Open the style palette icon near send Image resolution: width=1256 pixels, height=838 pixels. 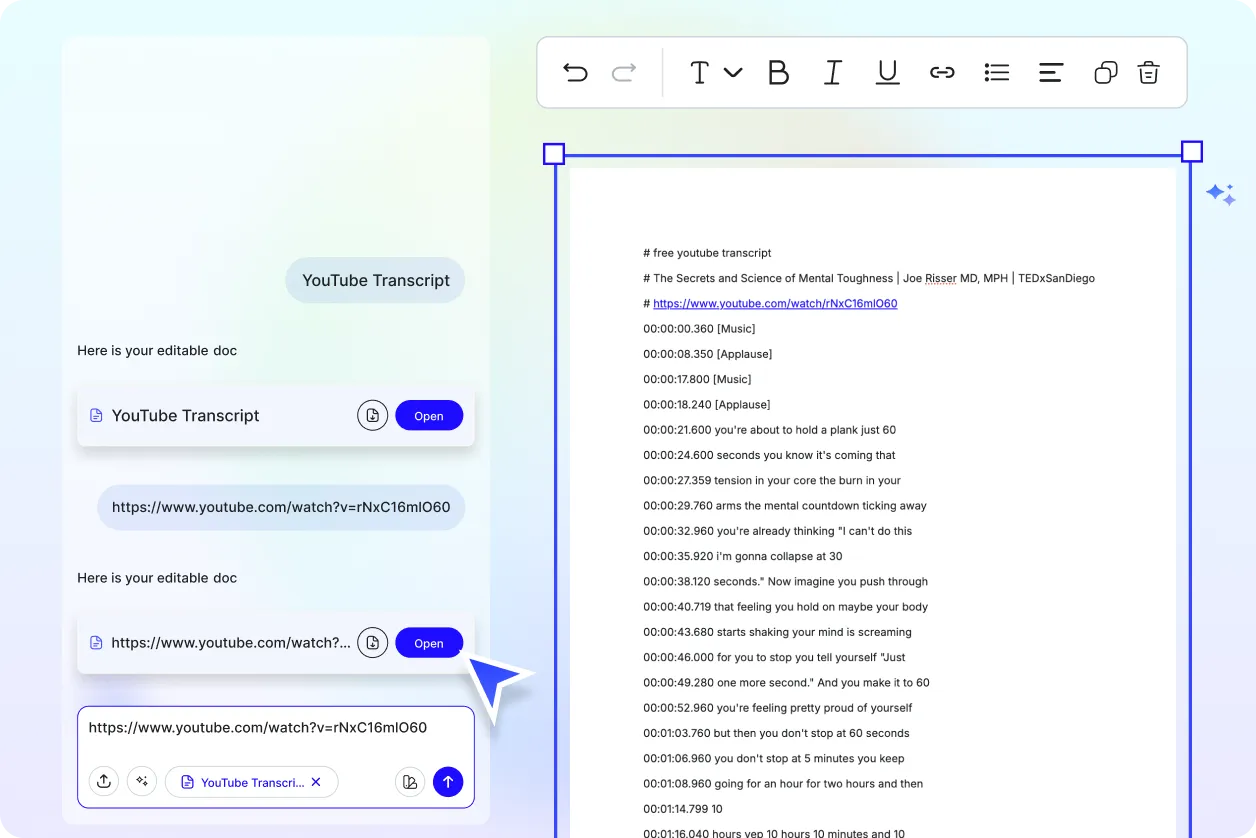coord(410,781)
